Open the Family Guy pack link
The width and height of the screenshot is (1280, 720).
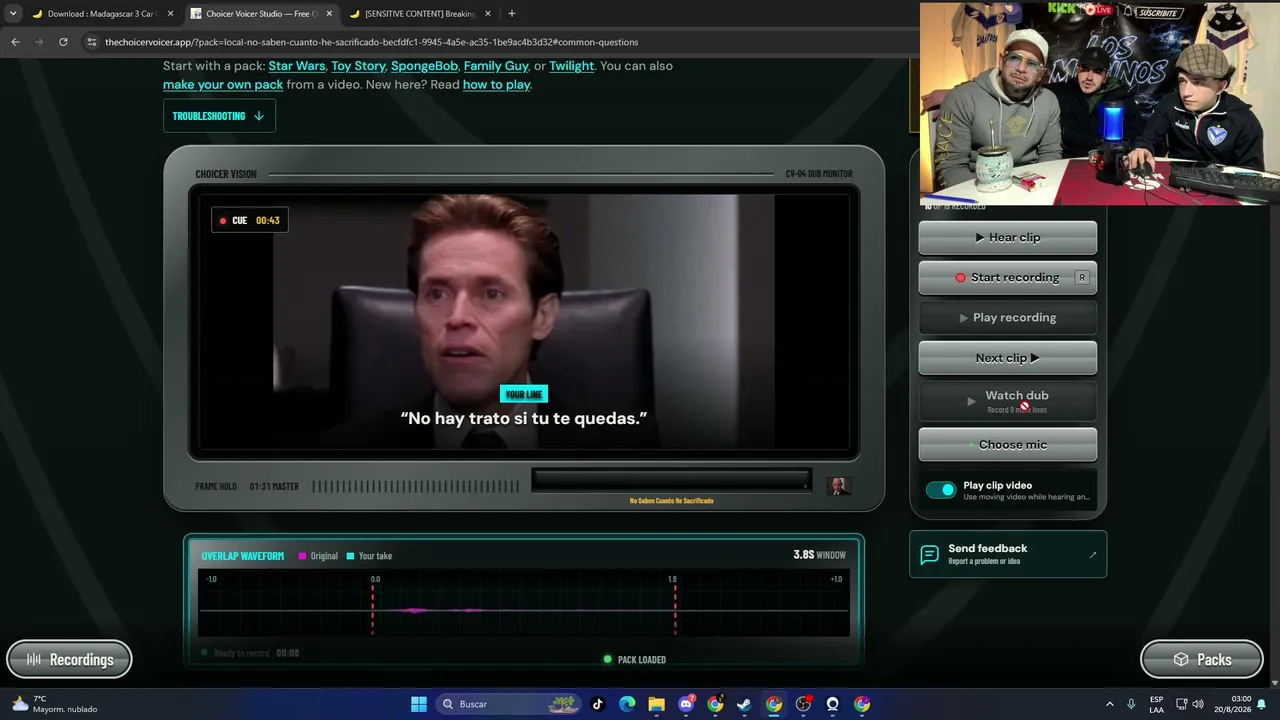[x=496, y=66]
